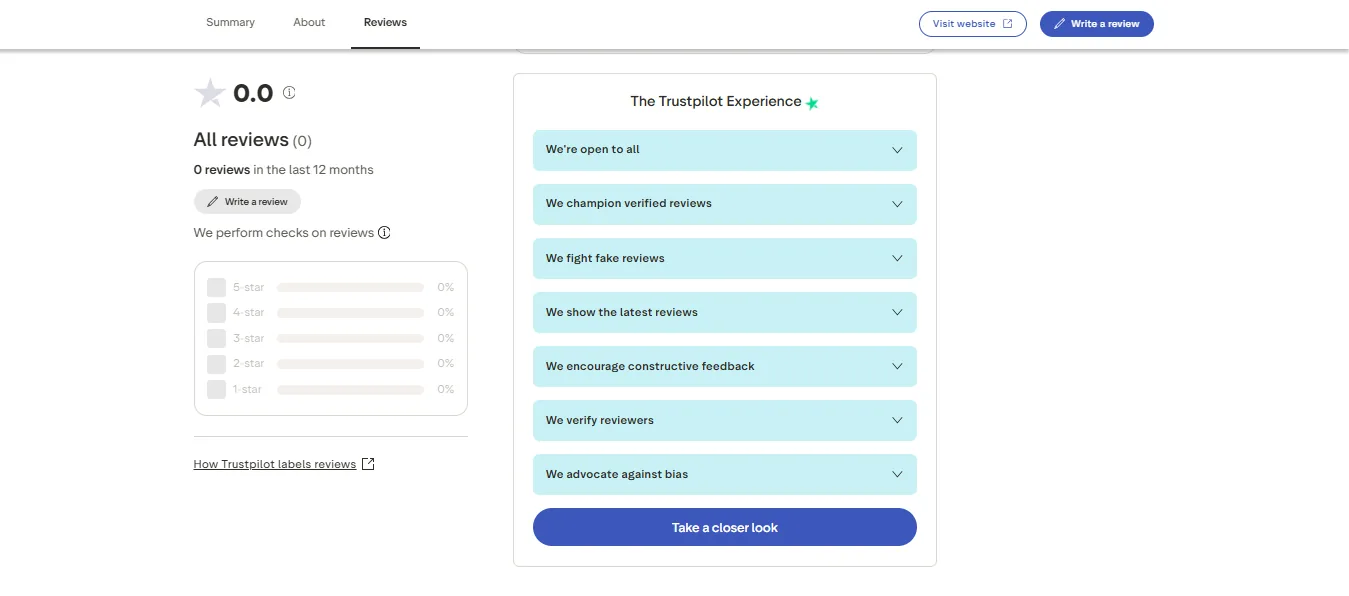Click the gray star rating icon
The image size is (1349, 596).
coord(210,93)
